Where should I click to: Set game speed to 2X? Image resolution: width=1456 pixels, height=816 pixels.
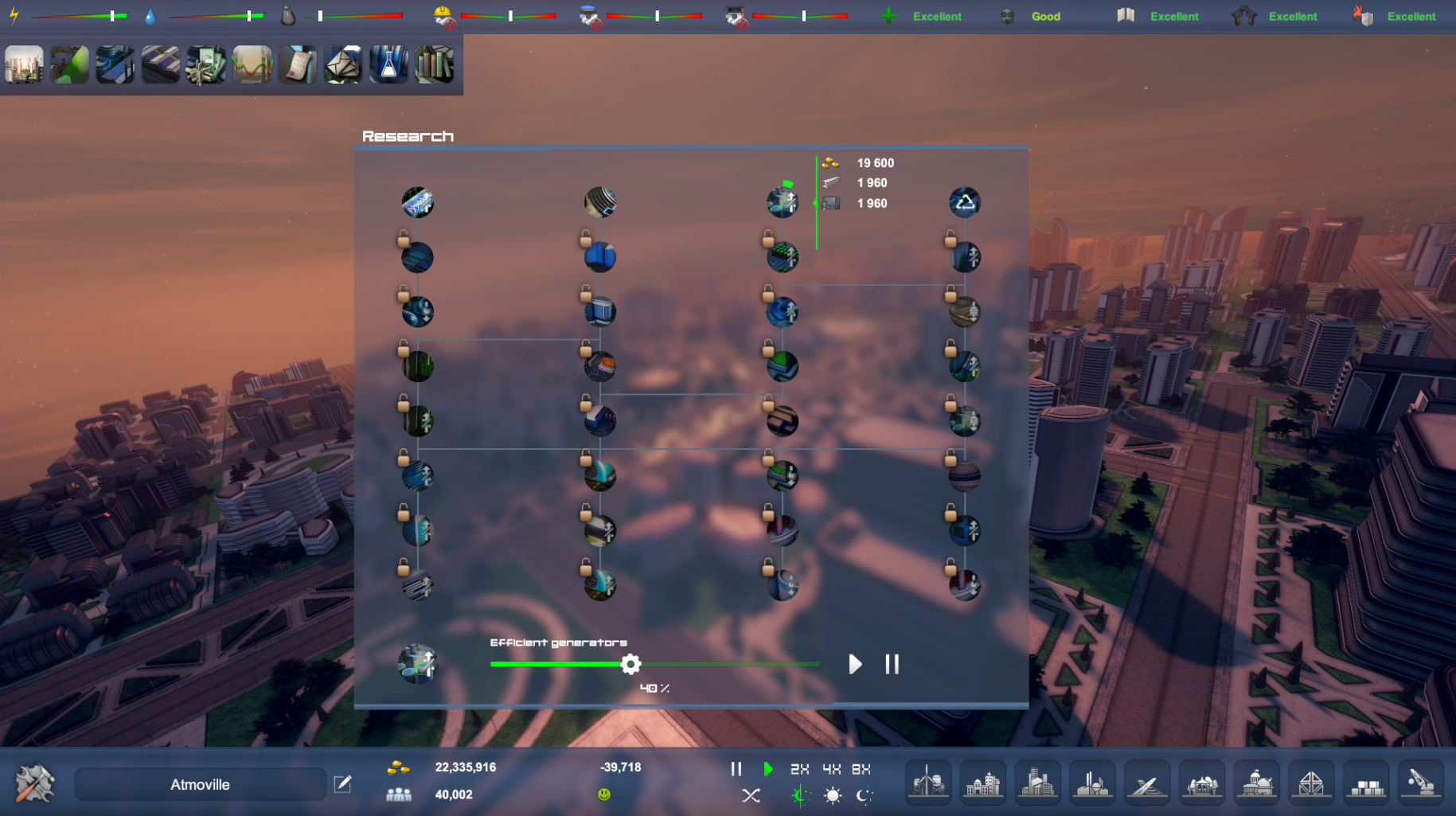point(799,769)
